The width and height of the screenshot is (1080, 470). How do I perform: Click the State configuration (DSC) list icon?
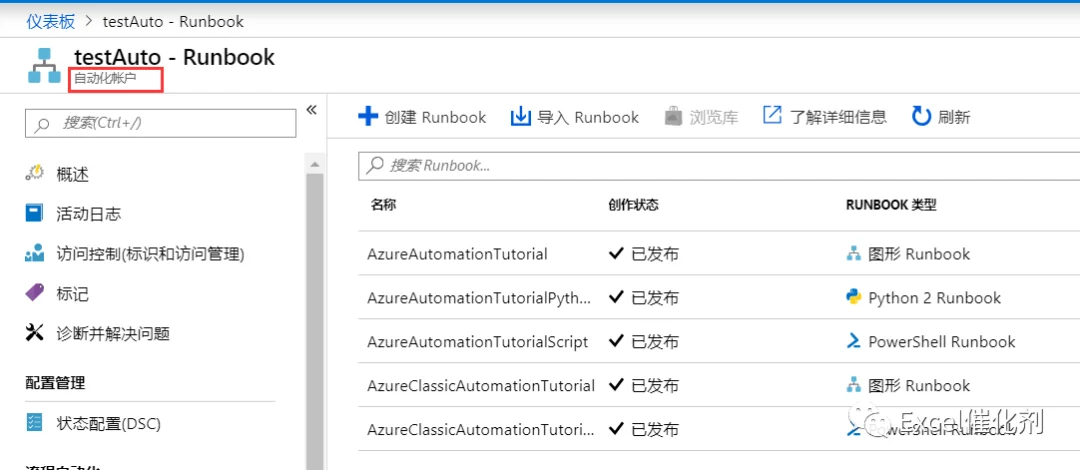click(x=34, y=422)
